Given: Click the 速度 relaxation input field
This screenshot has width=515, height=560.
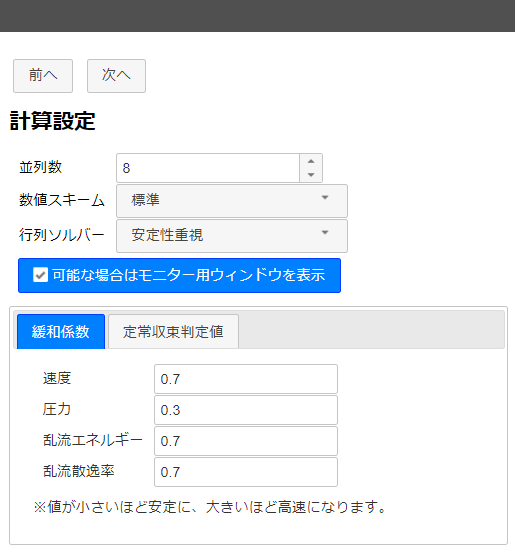Looking at the screenshot, I should (246, 379).
